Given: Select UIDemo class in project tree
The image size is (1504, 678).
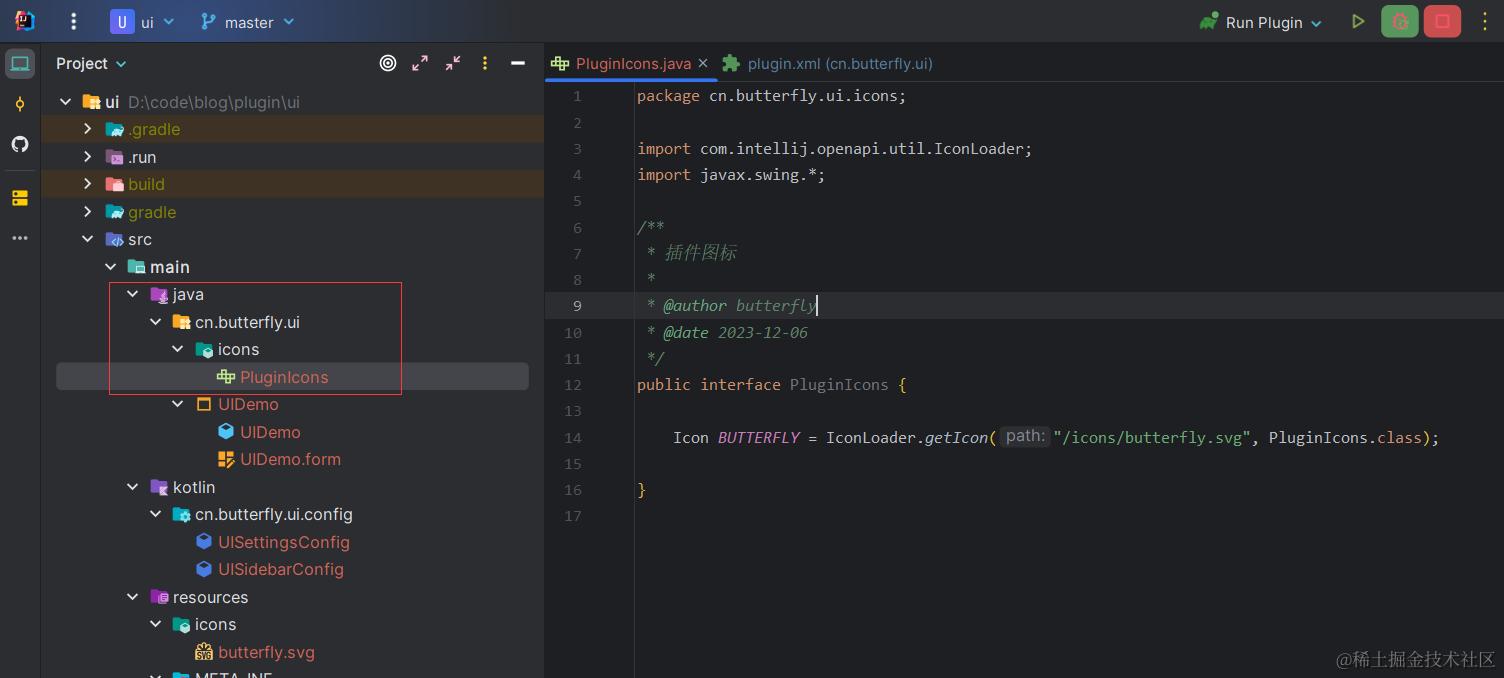Looking at the screenshot, I should coord(270,432).
